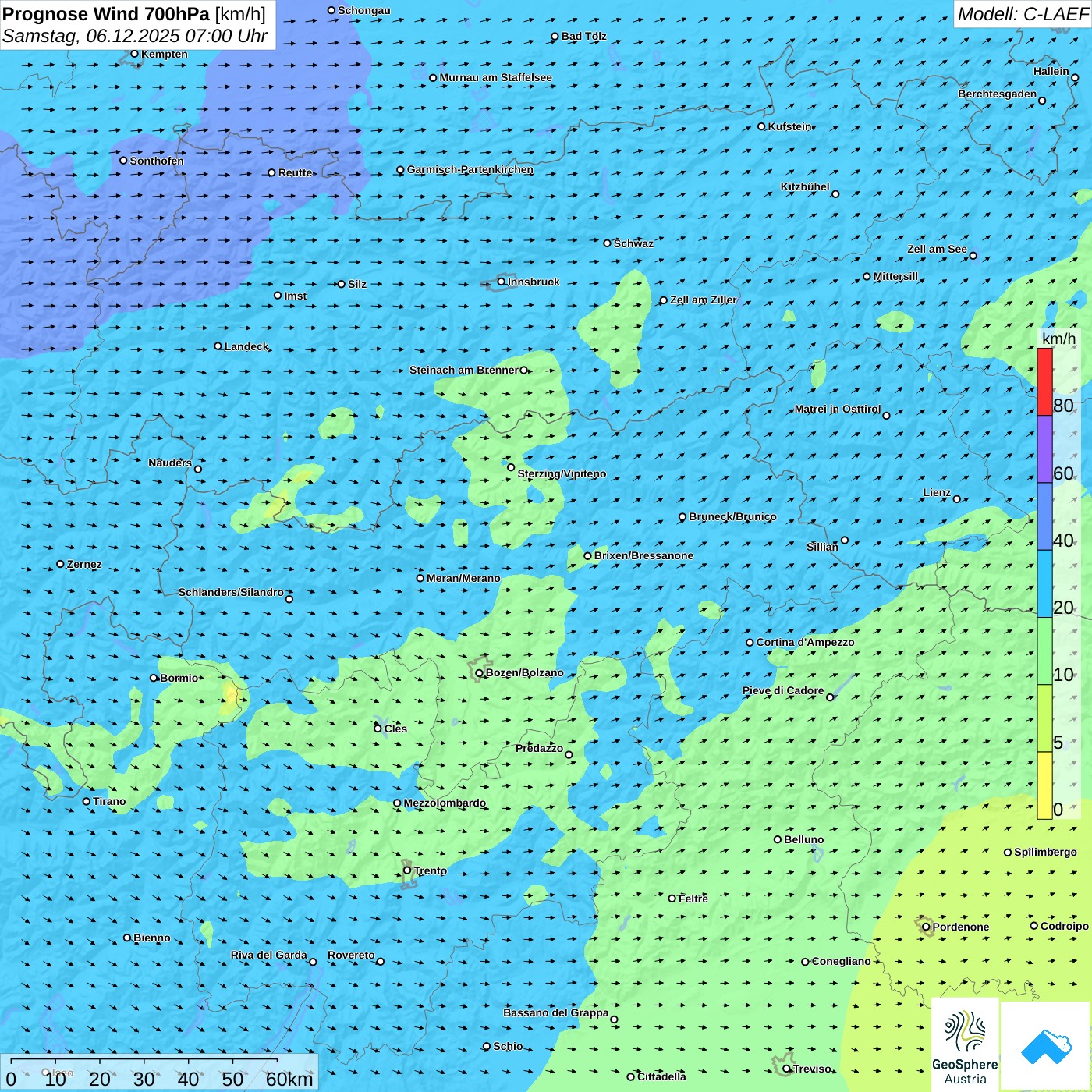
Task: Select the Bozen/Bolzano city marker
Action: [x=480, y=673]
